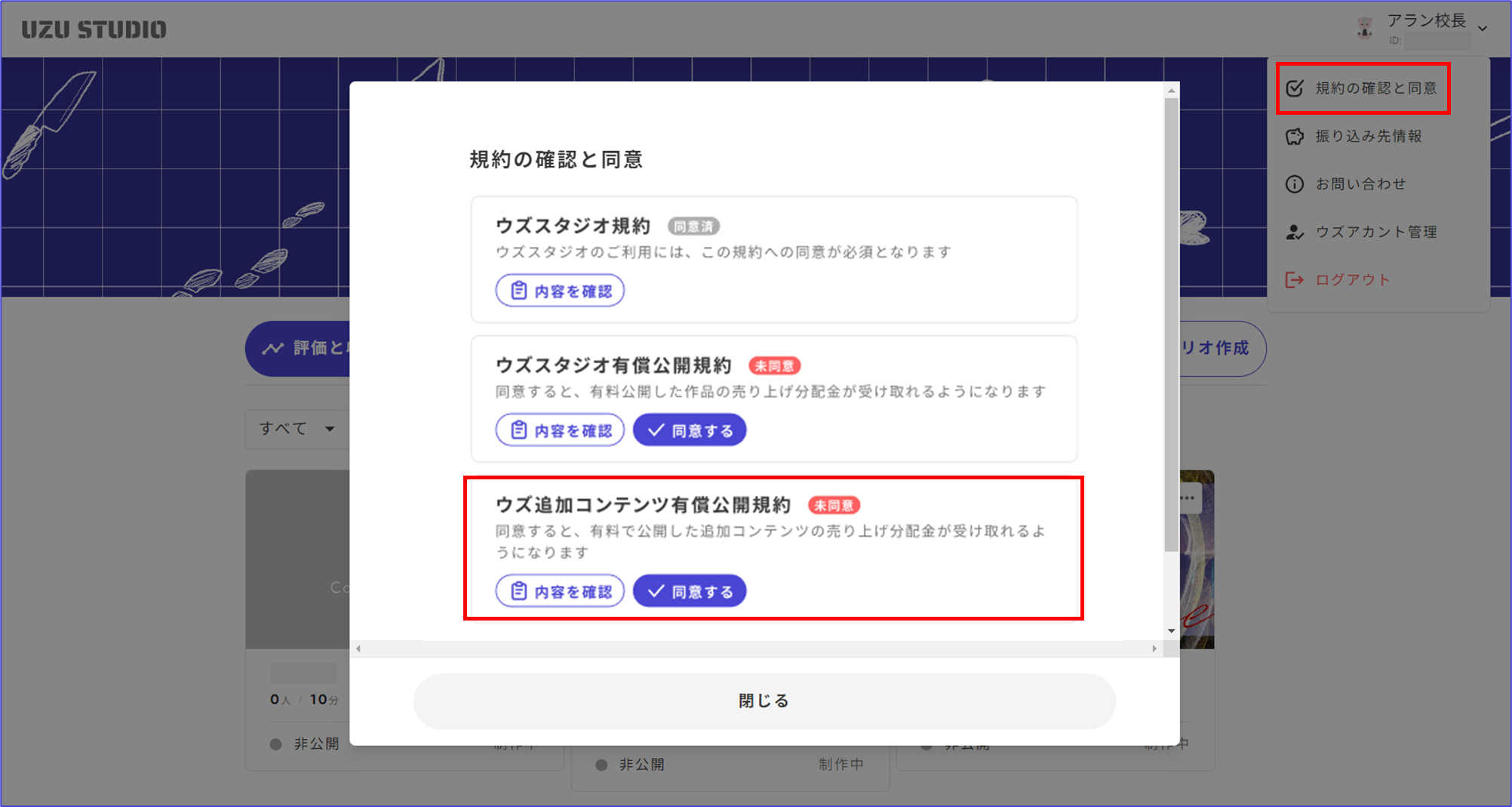1512x807 pixels.
Task: Click the 評価 chart icon button
Action: click(x=273, y=348)
